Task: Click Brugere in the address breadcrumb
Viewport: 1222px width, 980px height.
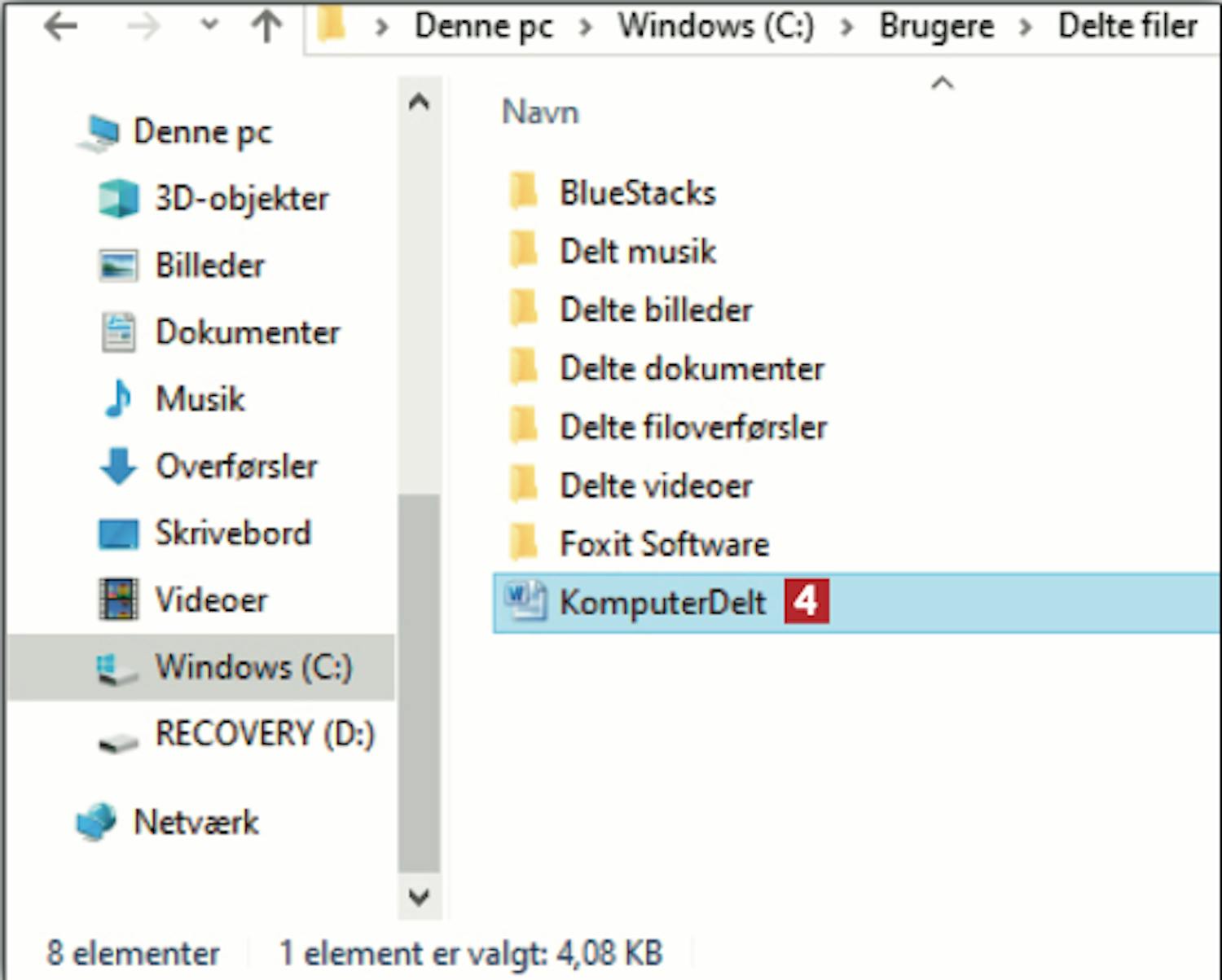Action: (936, 26)
